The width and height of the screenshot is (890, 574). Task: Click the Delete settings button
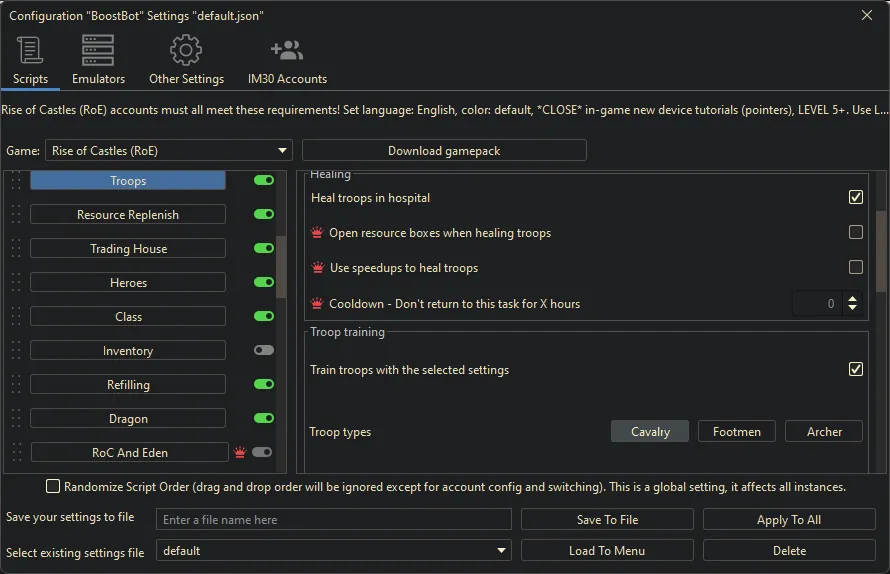[x=789, y=550]
